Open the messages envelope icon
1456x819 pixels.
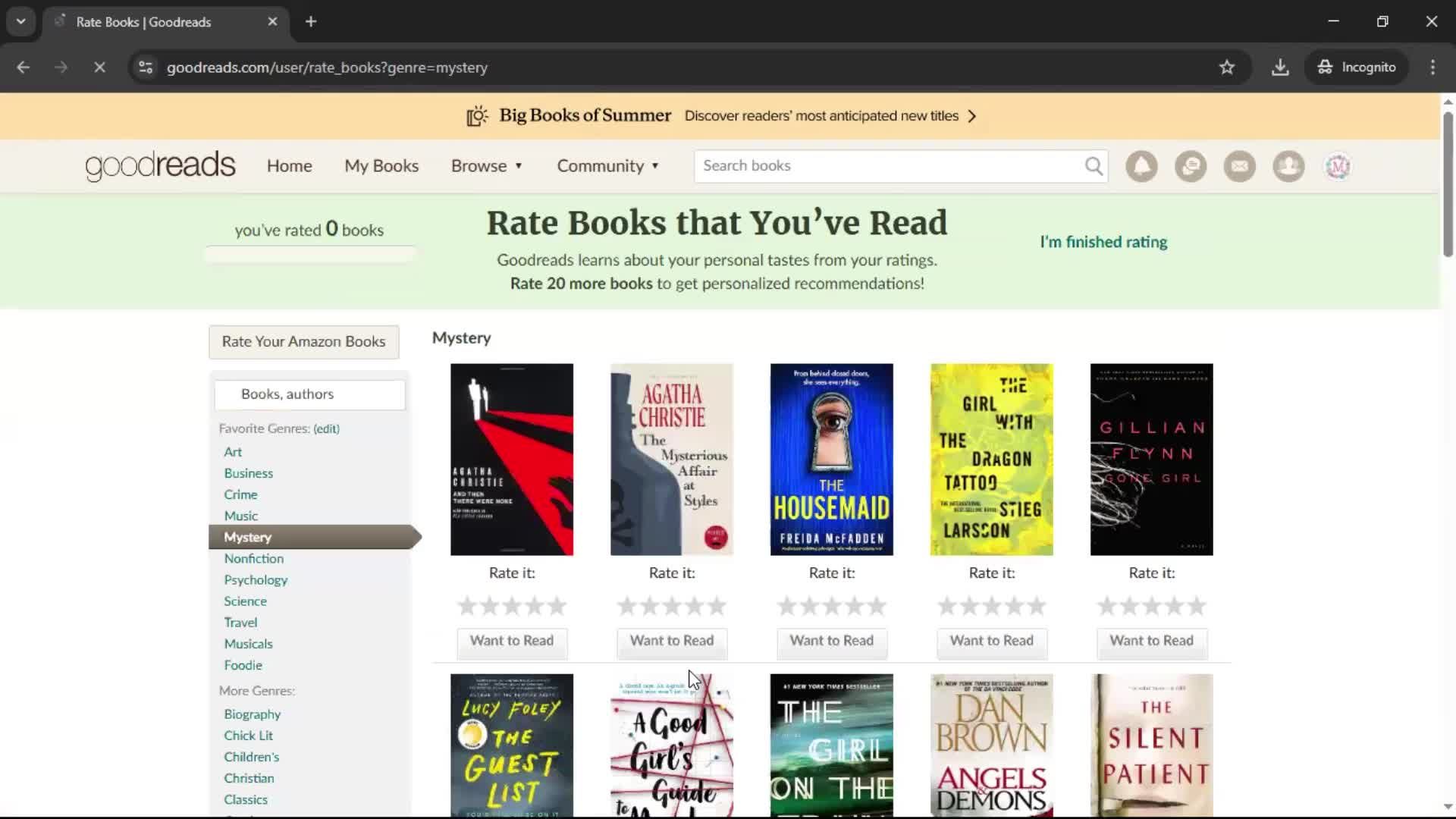click(1240, 166)
